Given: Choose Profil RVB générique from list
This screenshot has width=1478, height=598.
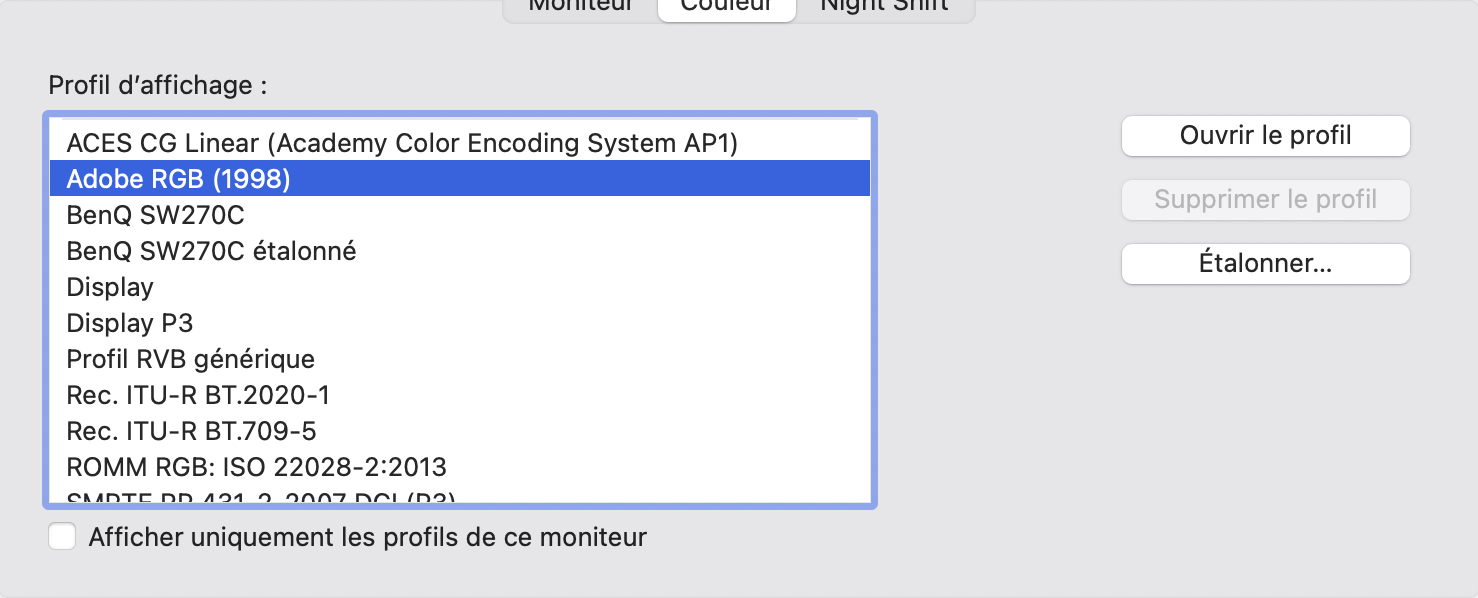Looking at the screenshot, I should (190, 359).
